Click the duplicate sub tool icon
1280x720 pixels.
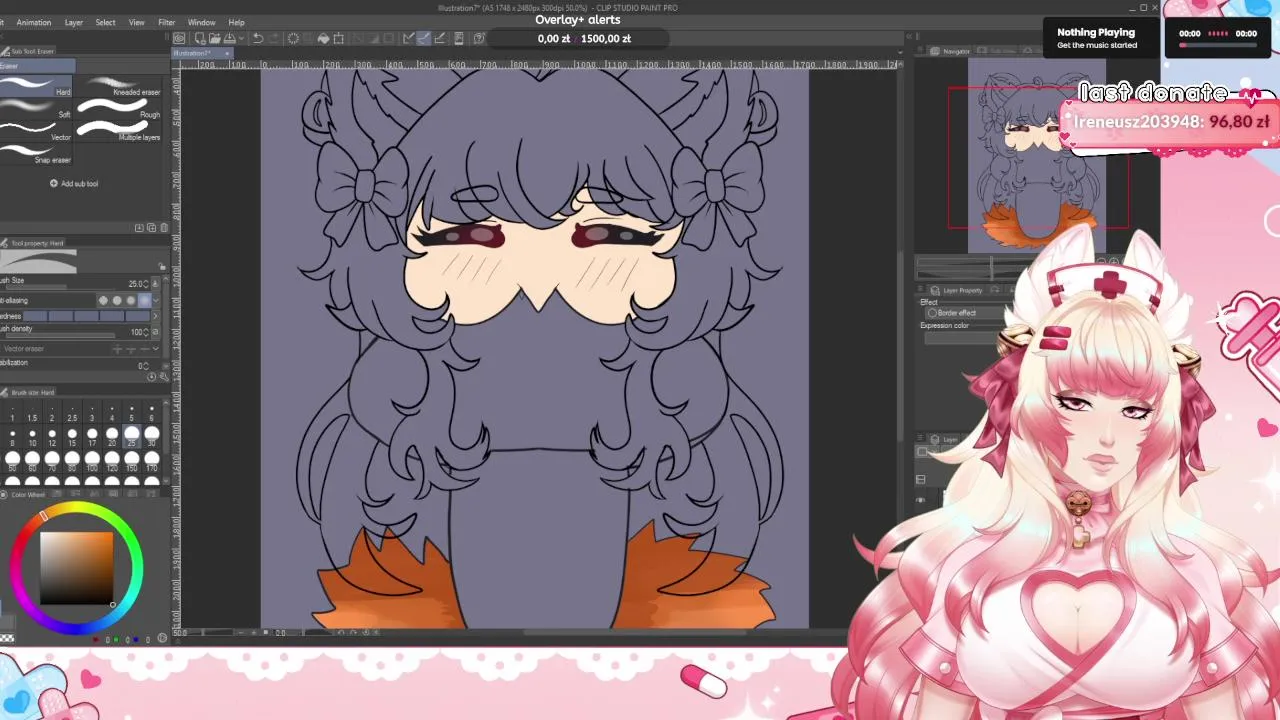coord(152,228)
